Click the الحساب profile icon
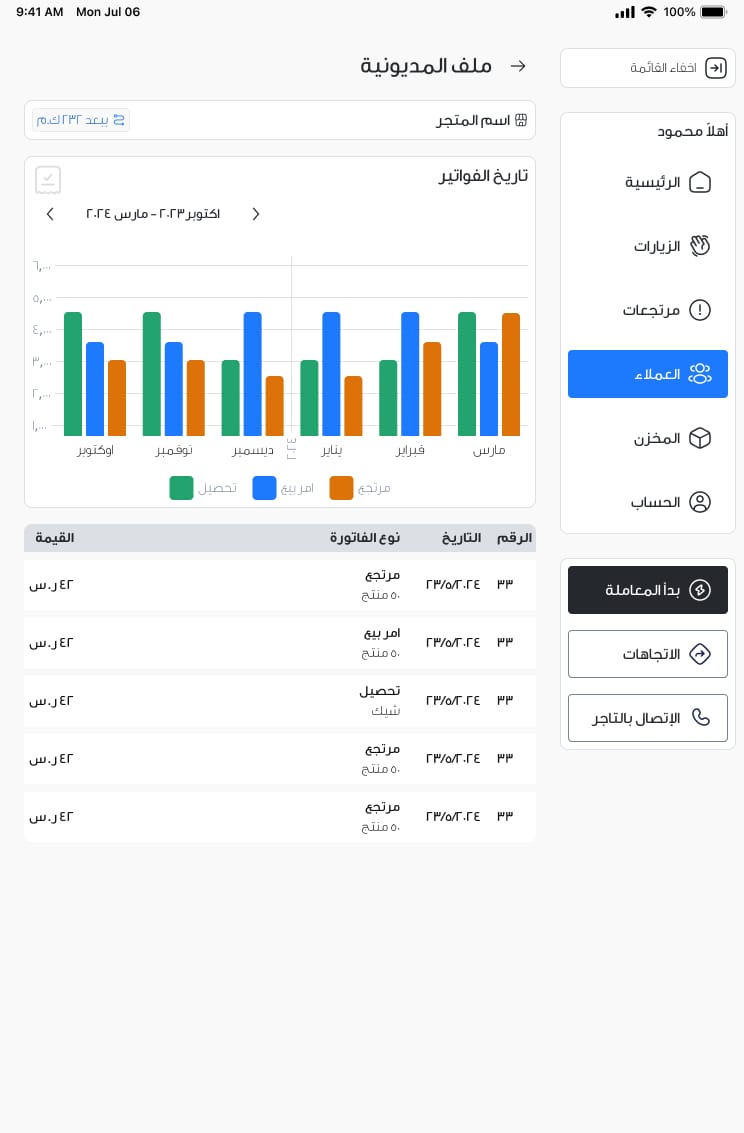The height and width of the screenshot is (1133, 744). pos(700,502)
